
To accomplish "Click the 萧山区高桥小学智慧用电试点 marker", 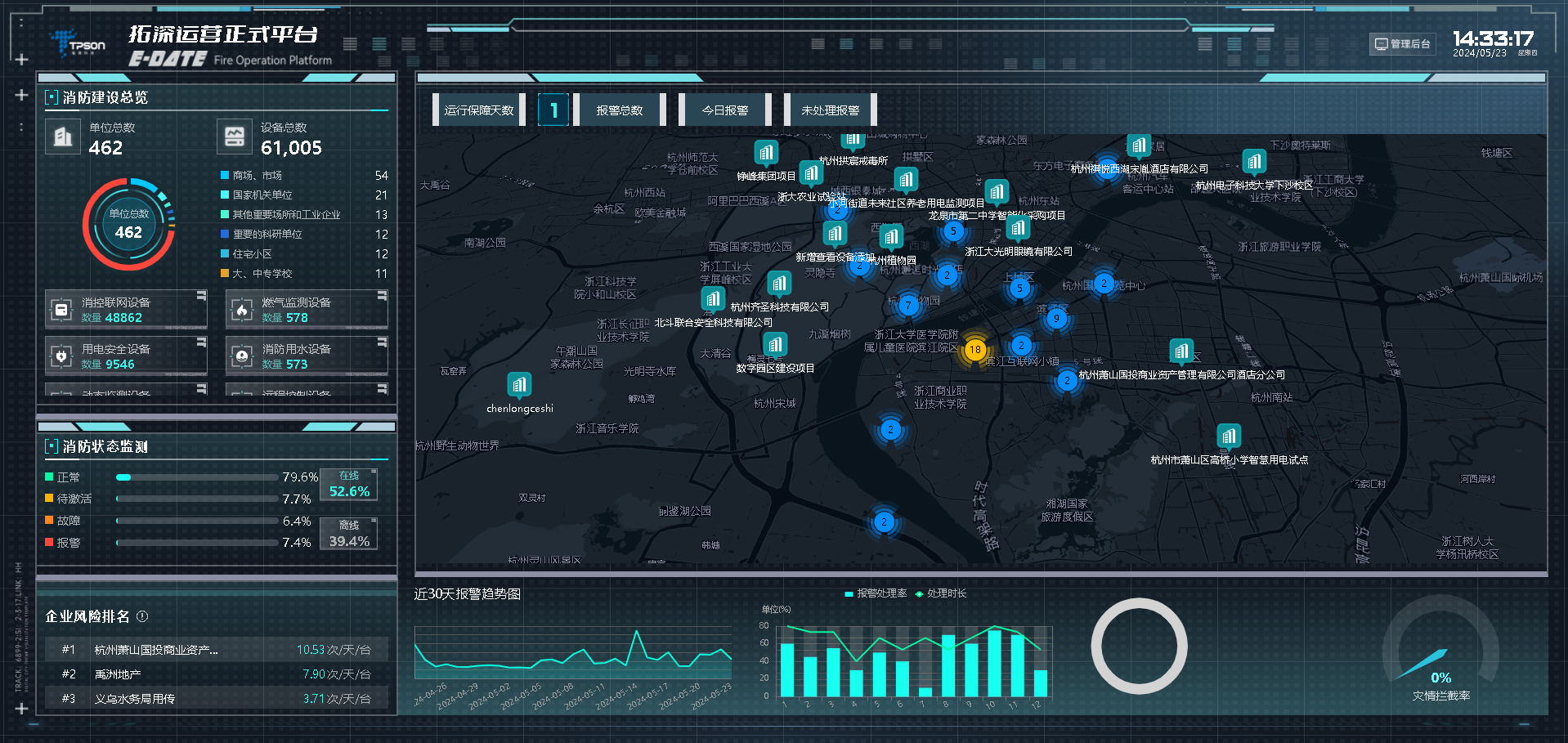I will pos(1229,437).
